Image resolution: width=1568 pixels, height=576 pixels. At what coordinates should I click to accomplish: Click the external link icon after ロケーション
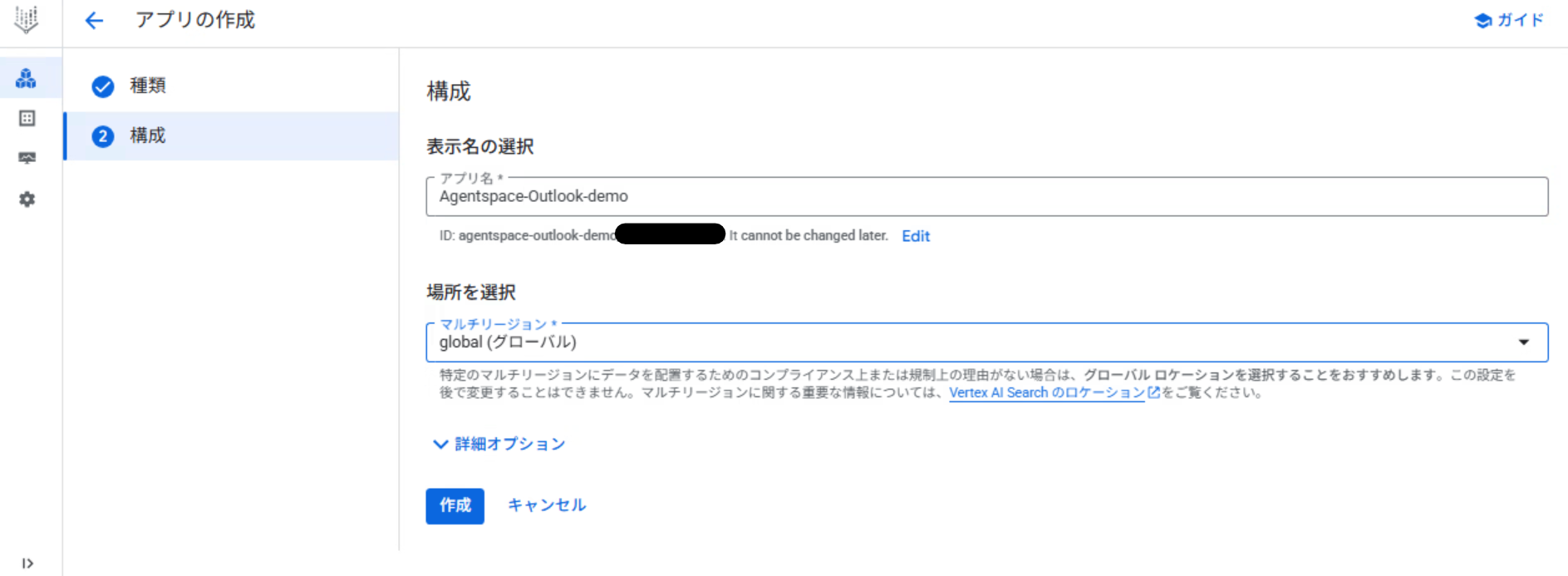click(x=1153, y=393)
